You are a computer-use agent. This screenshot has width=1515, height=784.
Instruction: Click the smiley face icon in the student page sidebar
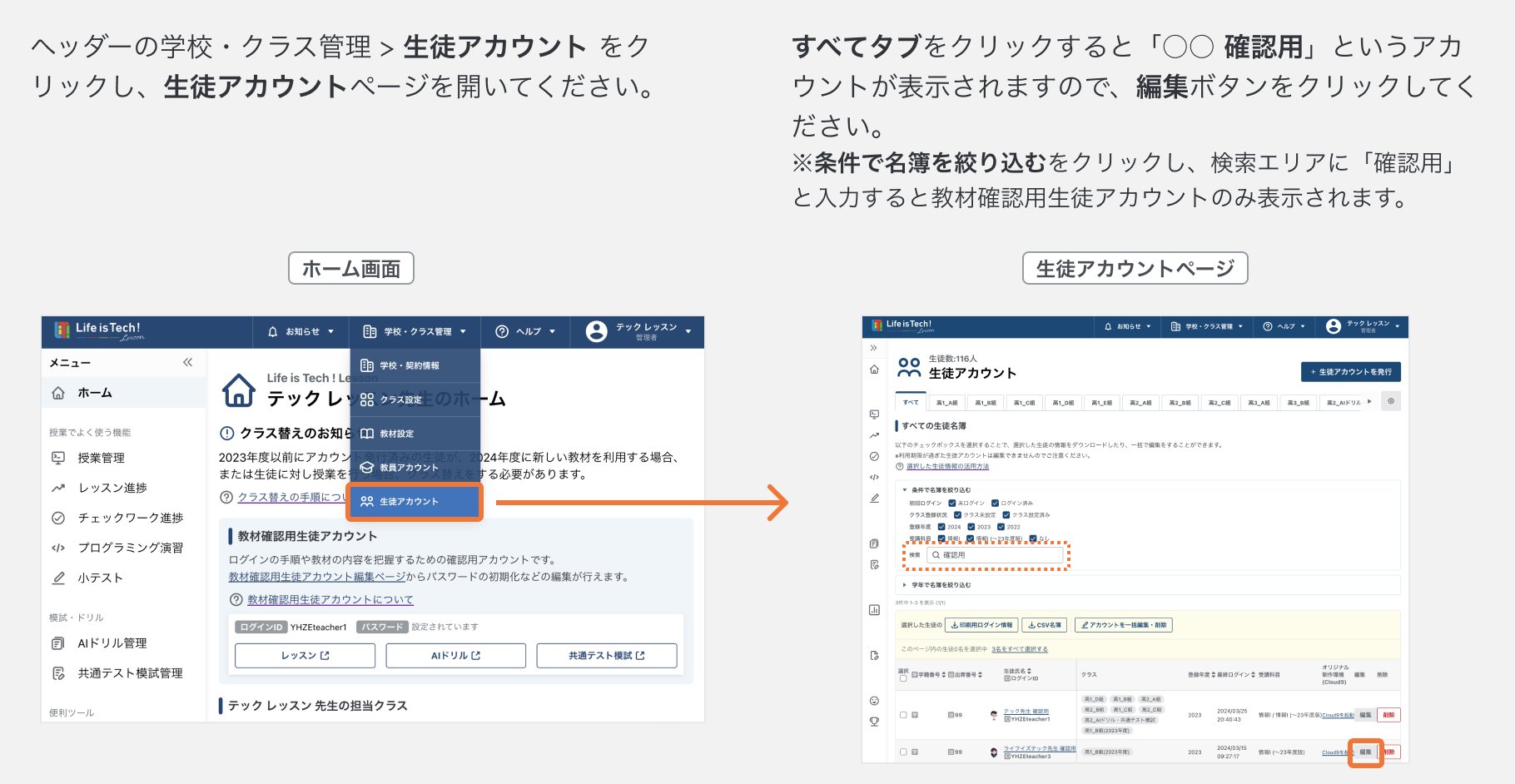coord(874,701)
